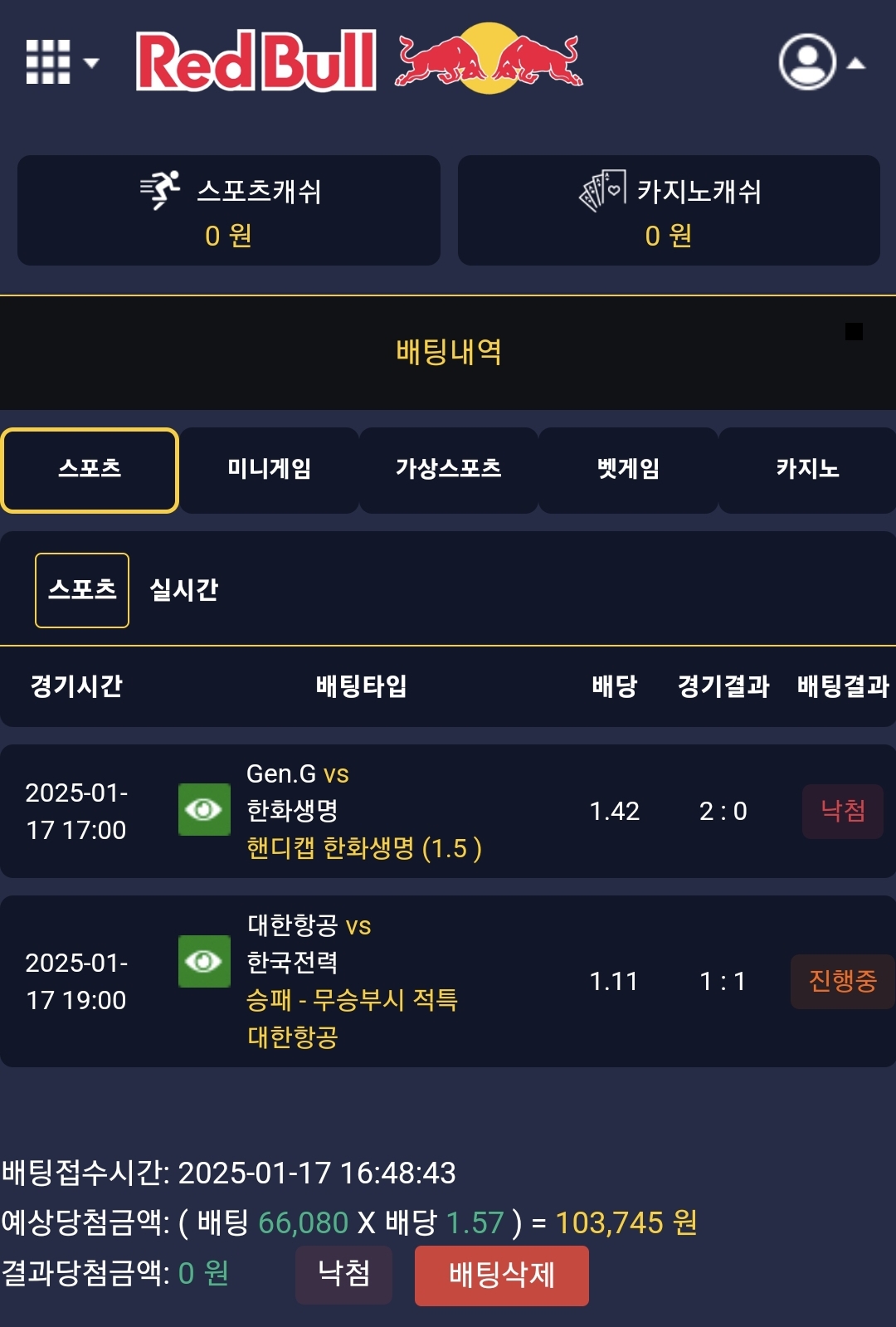
Task: Switch to the 가상스포츠 tab
Action: pyautogui.click(x=448, y=470)
